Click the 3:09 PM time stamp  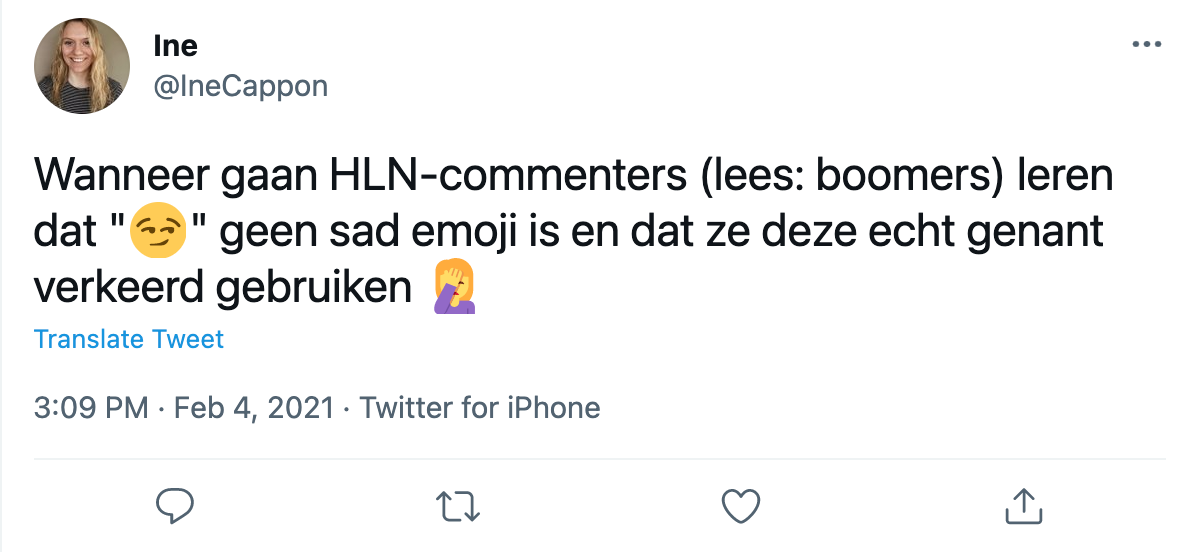[x=91, y=408]
